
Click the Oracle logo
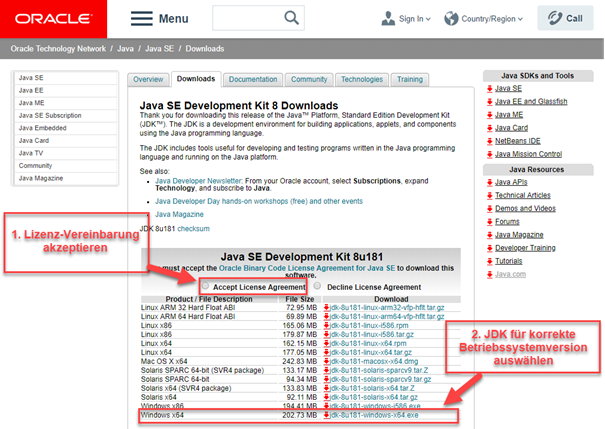coord(54,19)
